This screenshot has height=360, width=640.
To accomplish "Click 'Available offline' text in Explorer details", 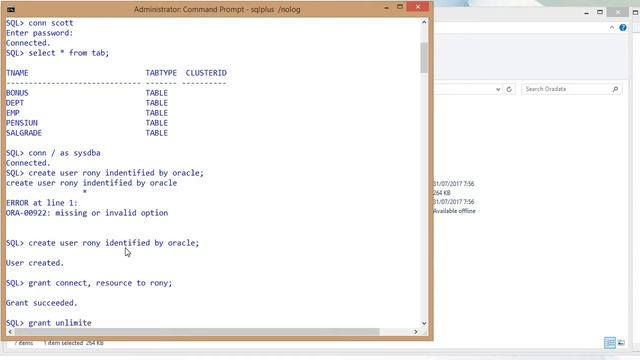I will (454, 211).
